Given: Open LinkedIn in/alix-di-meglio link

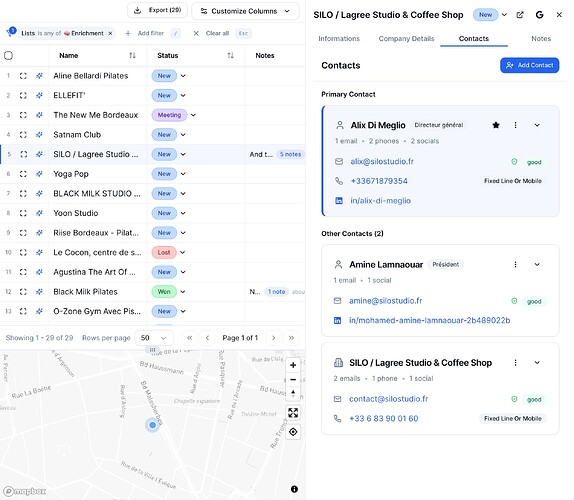Looking at the screenshot, I should [381, 201].
